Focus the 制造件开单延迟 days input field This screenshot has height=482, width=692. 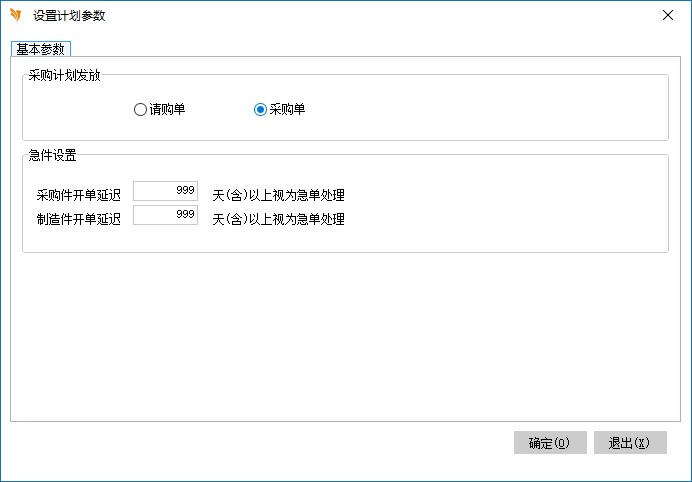tap(165, 215)
